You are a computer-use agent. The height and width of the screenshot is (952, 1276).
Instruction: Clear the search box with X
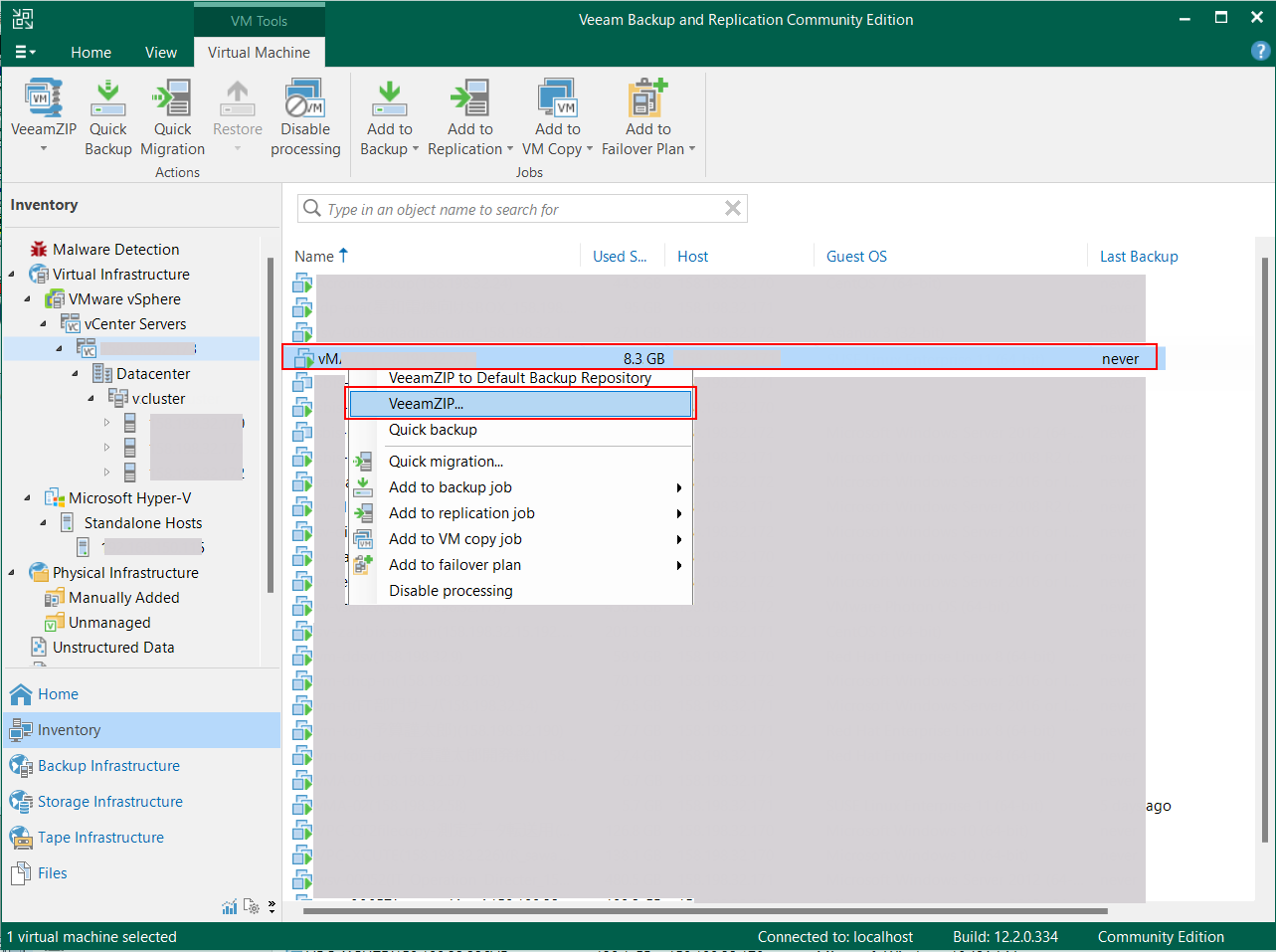click(733, 208)
